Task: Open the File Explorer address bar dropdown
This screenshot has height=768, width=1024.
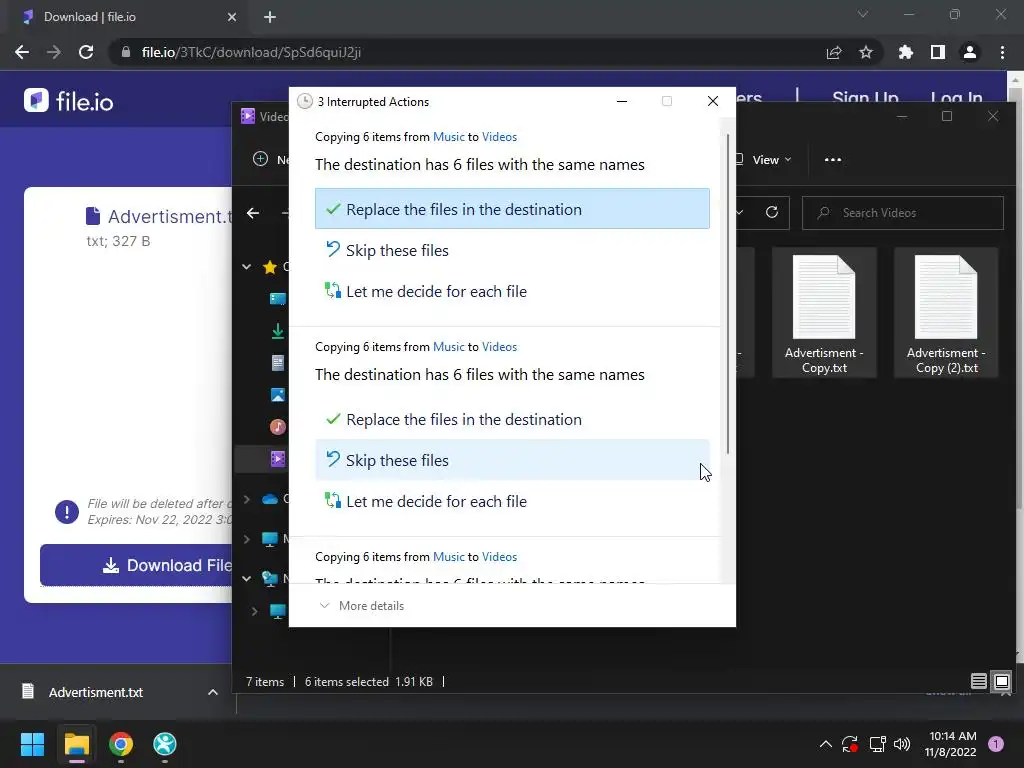Action: coord(740,212)
